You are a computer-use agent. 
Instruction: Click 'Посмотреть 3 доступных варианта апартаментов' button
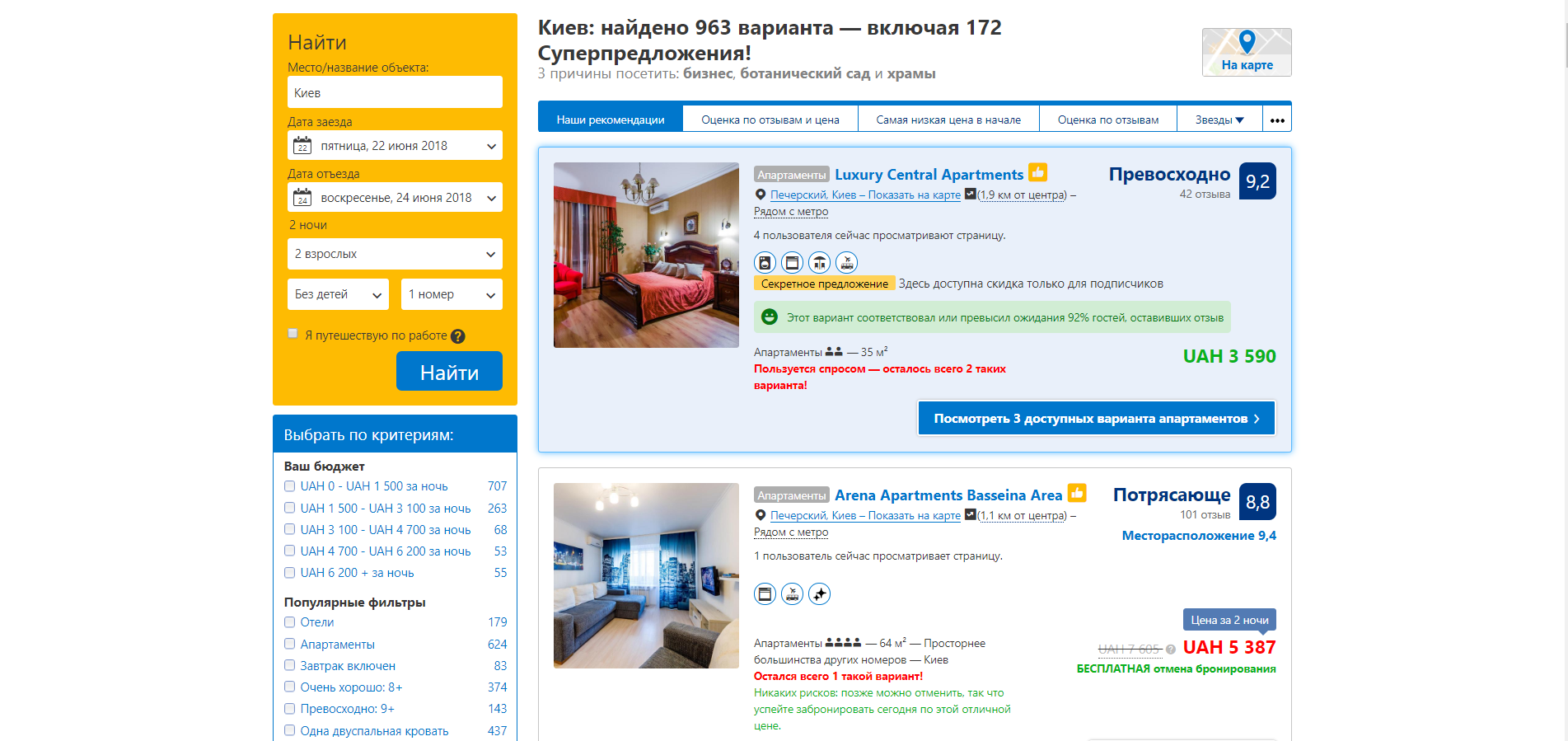pos(1097,418)
